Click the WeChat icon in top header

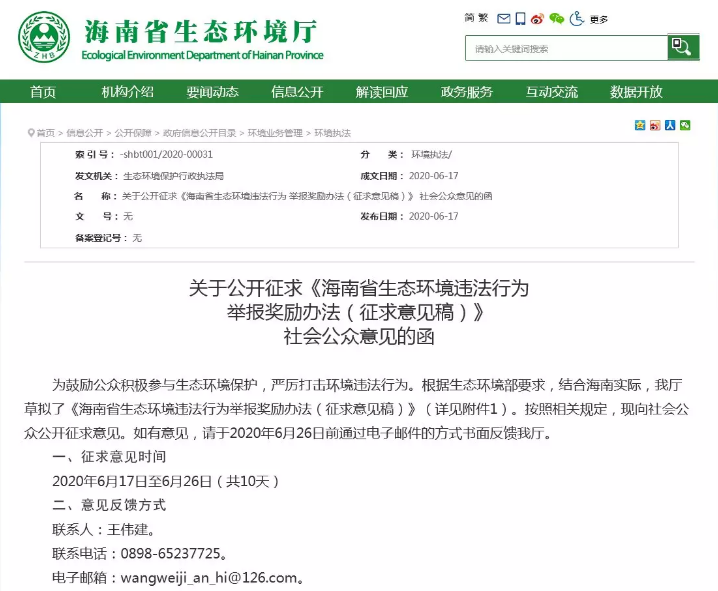coord(557,18)
